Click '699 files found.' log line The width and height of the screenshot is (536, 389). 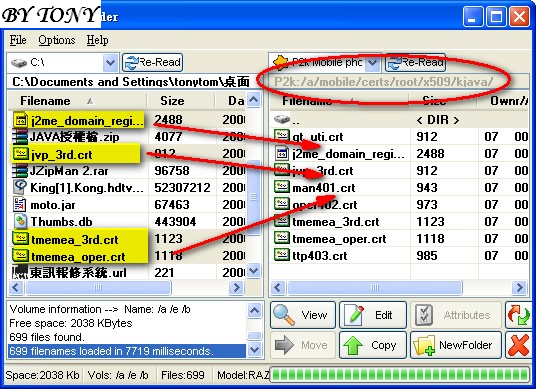(47, 337)
